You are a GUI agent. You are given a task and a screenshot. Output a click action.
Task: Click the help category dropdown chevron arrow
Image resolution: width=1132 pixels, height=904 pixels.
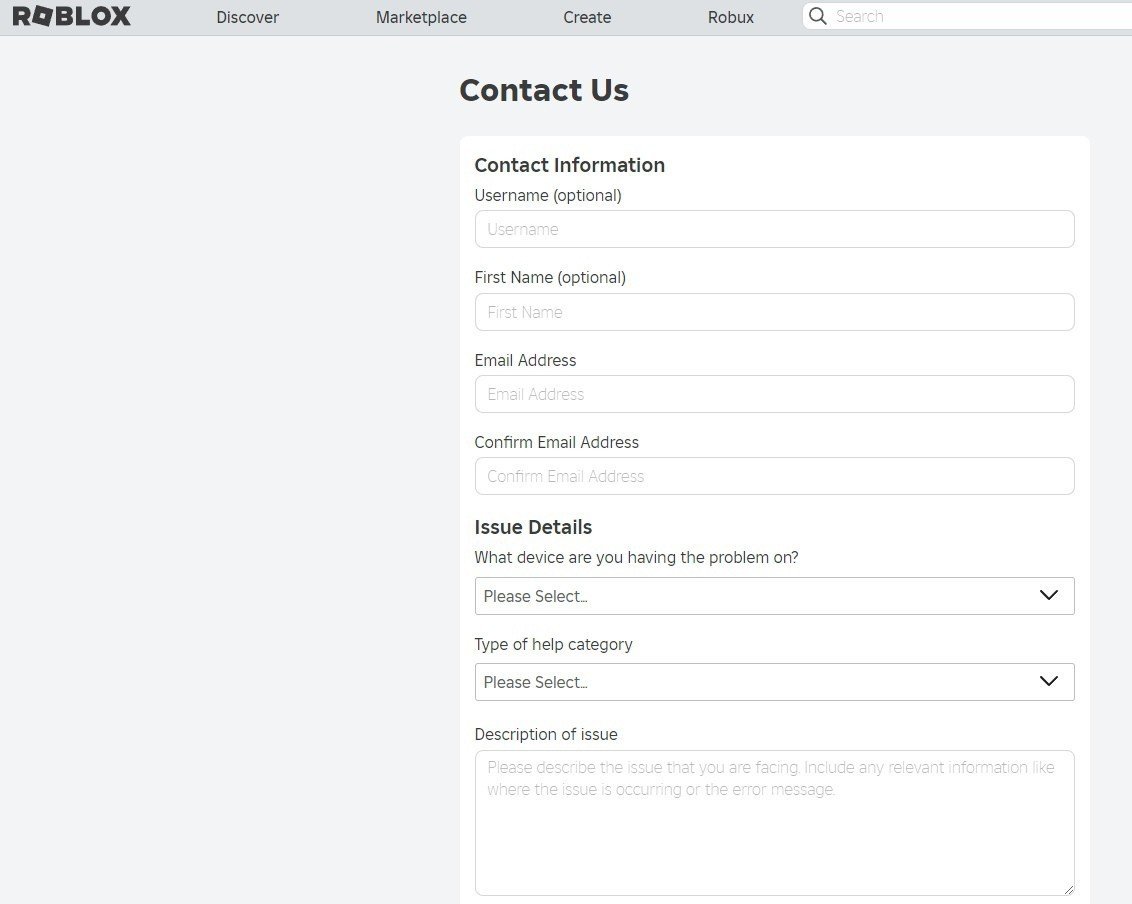(x=1048, y=681)
